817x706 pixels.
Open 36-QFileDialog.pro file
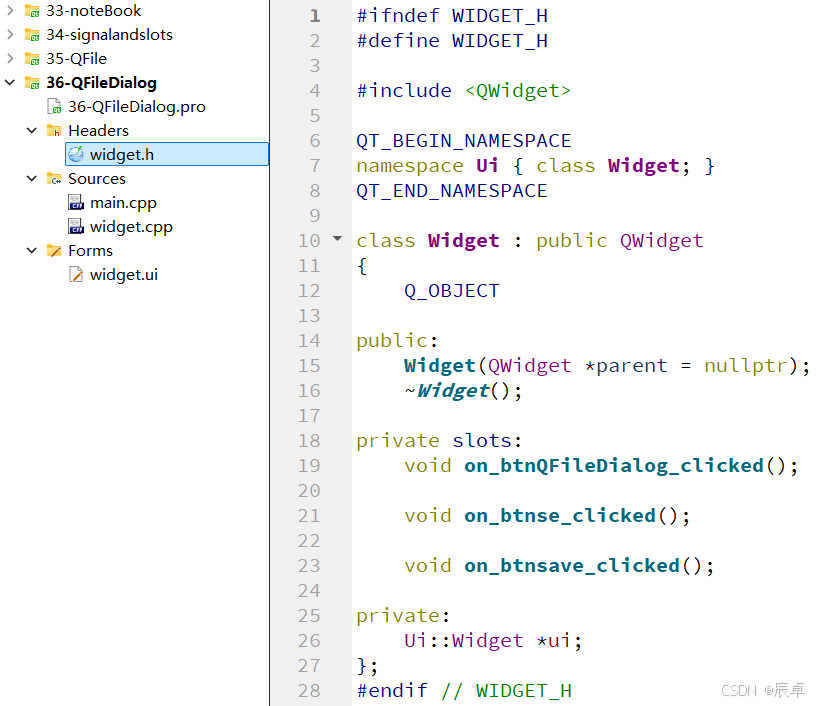pyautogui.click(x=137, y=106)
